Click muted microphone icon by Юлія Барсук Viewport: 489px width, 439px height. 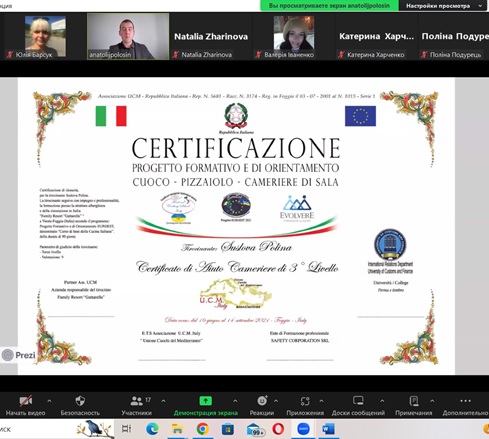(x=10, y=54)
